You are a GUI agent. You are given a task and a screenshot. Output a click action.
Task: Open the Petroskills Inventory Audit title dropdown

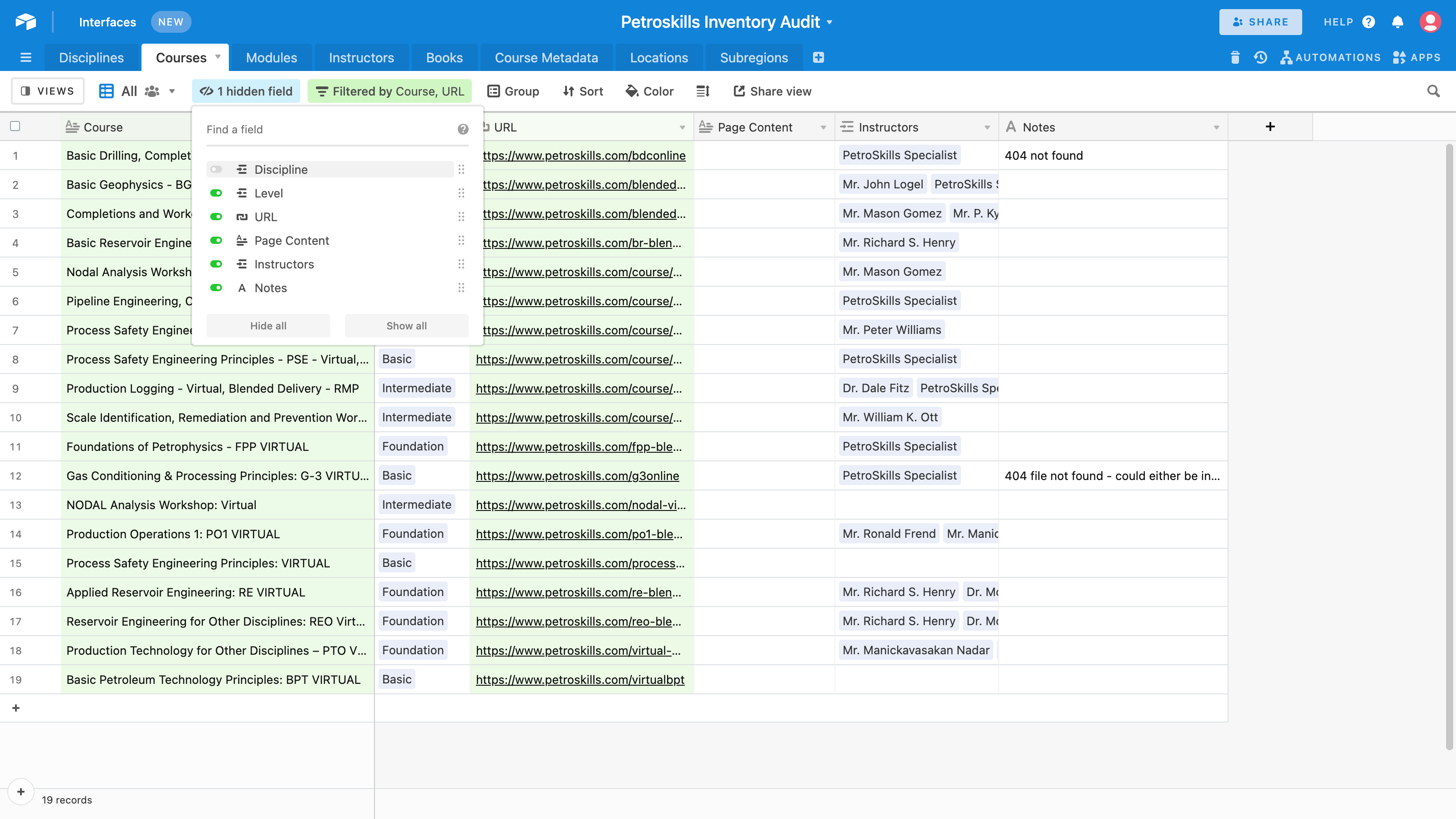point(830,23)
